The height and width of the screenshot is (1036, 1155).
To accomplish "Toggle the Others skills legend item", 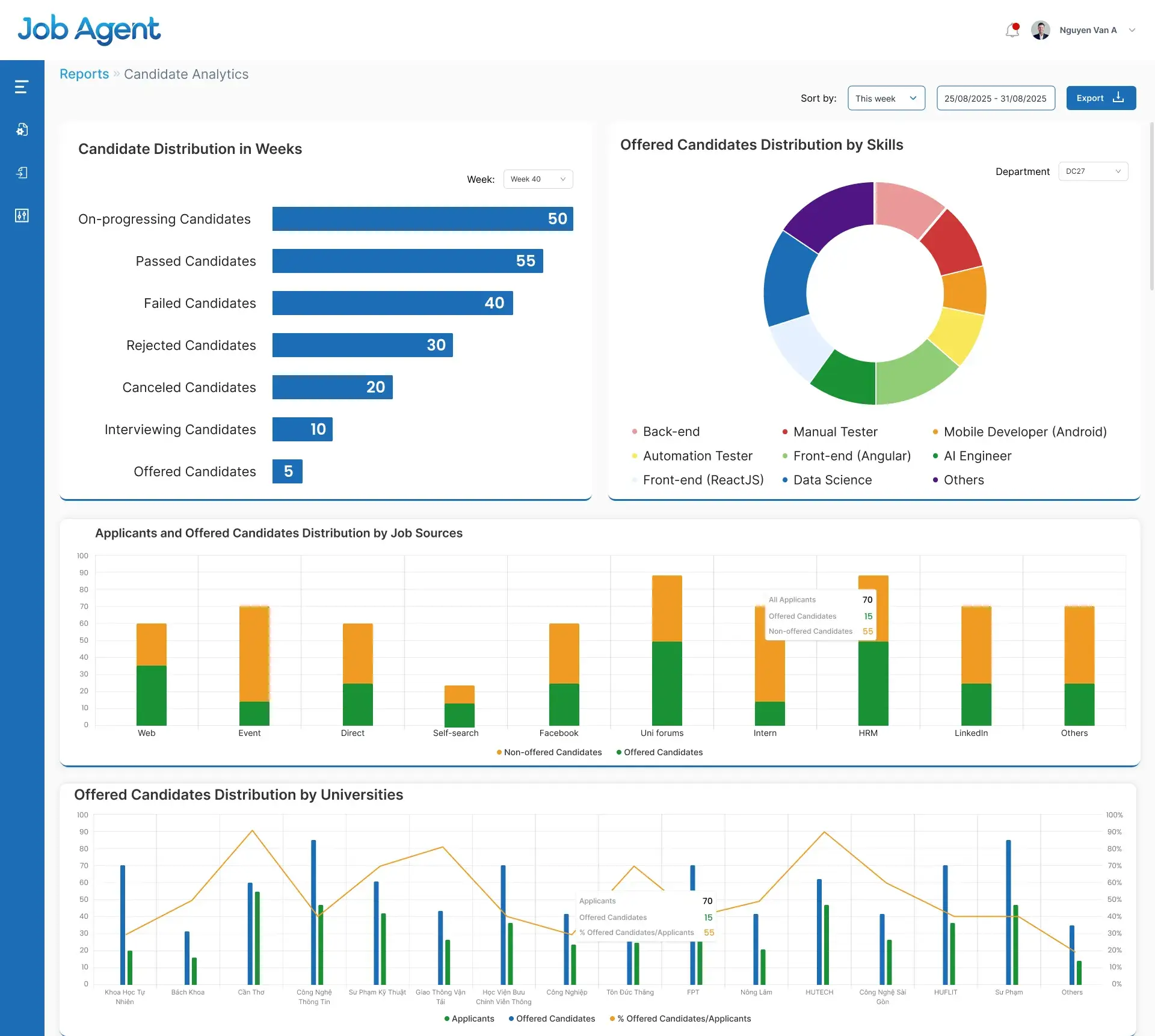I will (958, 480).
